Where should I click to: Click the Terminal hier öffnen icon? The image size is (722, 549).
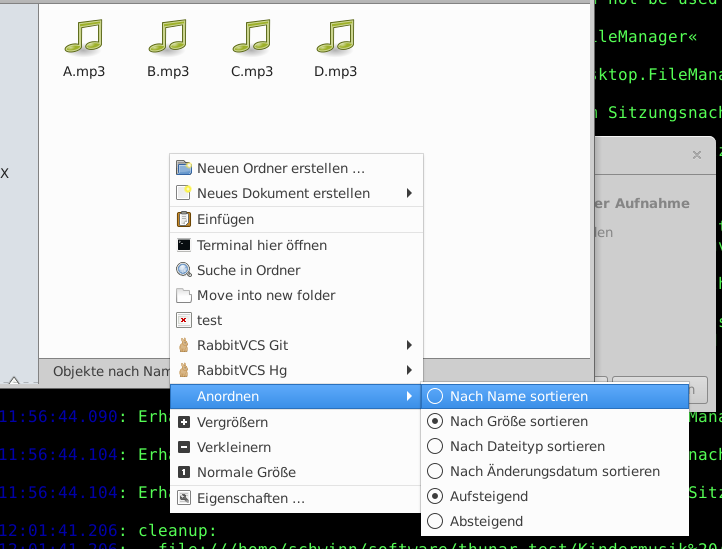click(183, 245)
